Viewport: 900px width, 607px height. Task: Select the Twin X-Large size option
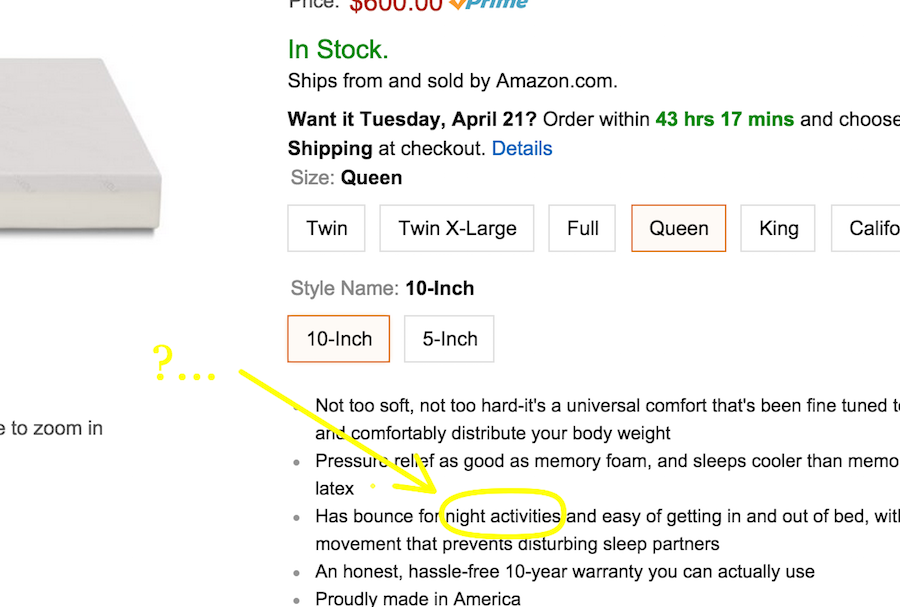(457, 228)
